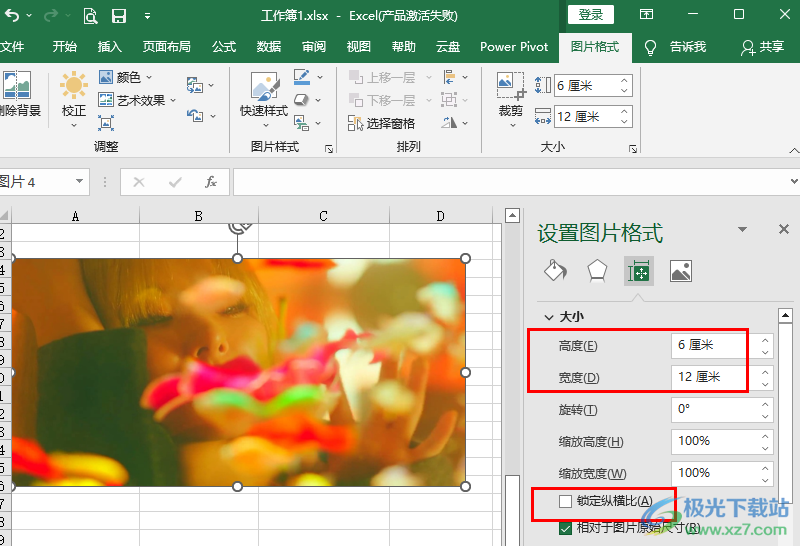Open Print Preview icon in quick access
Screen dimensions: 800x546
(90, 16)
